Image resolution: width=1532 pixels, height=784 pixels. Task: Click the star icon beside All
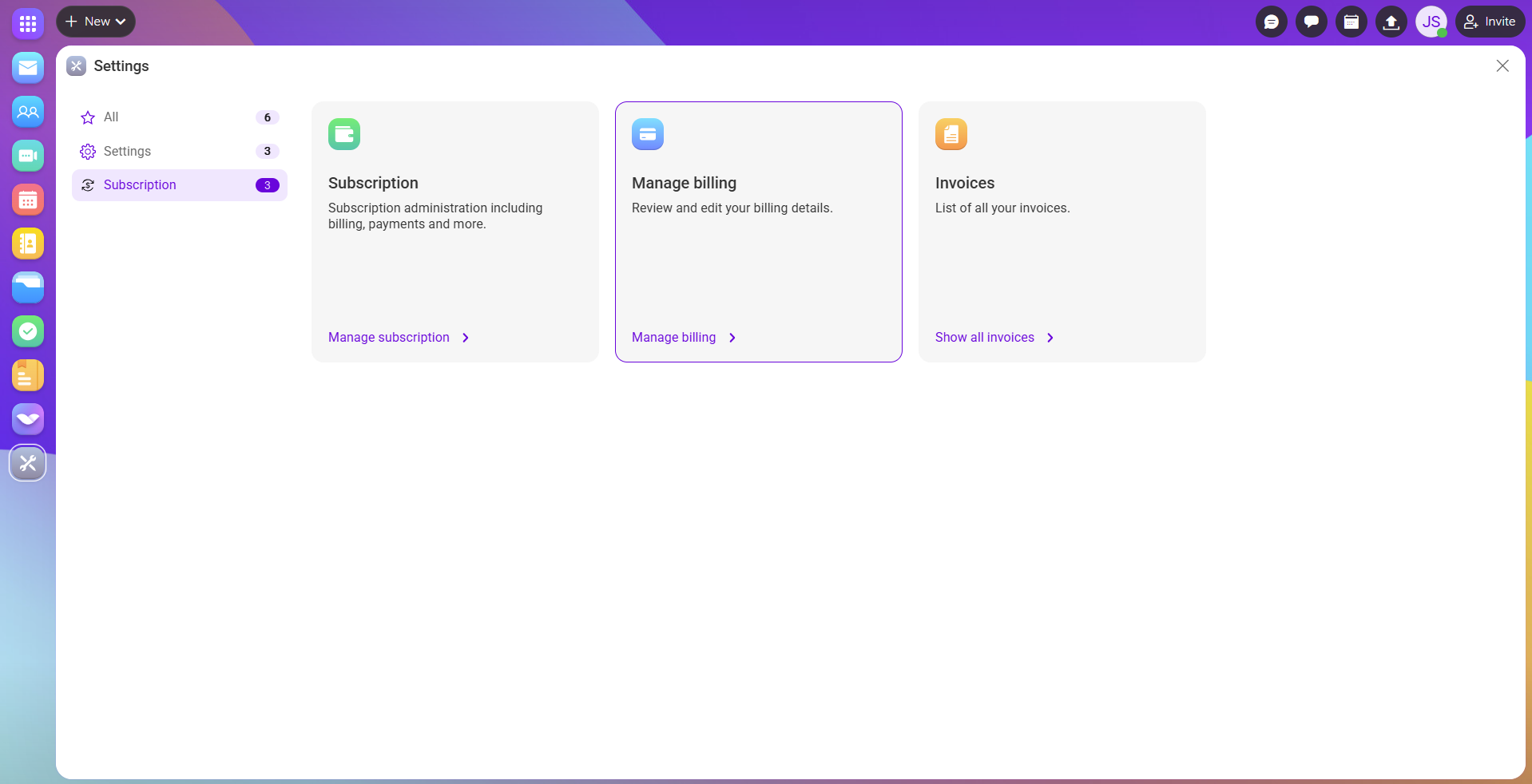pyautogui.click(x=88, y=117)
